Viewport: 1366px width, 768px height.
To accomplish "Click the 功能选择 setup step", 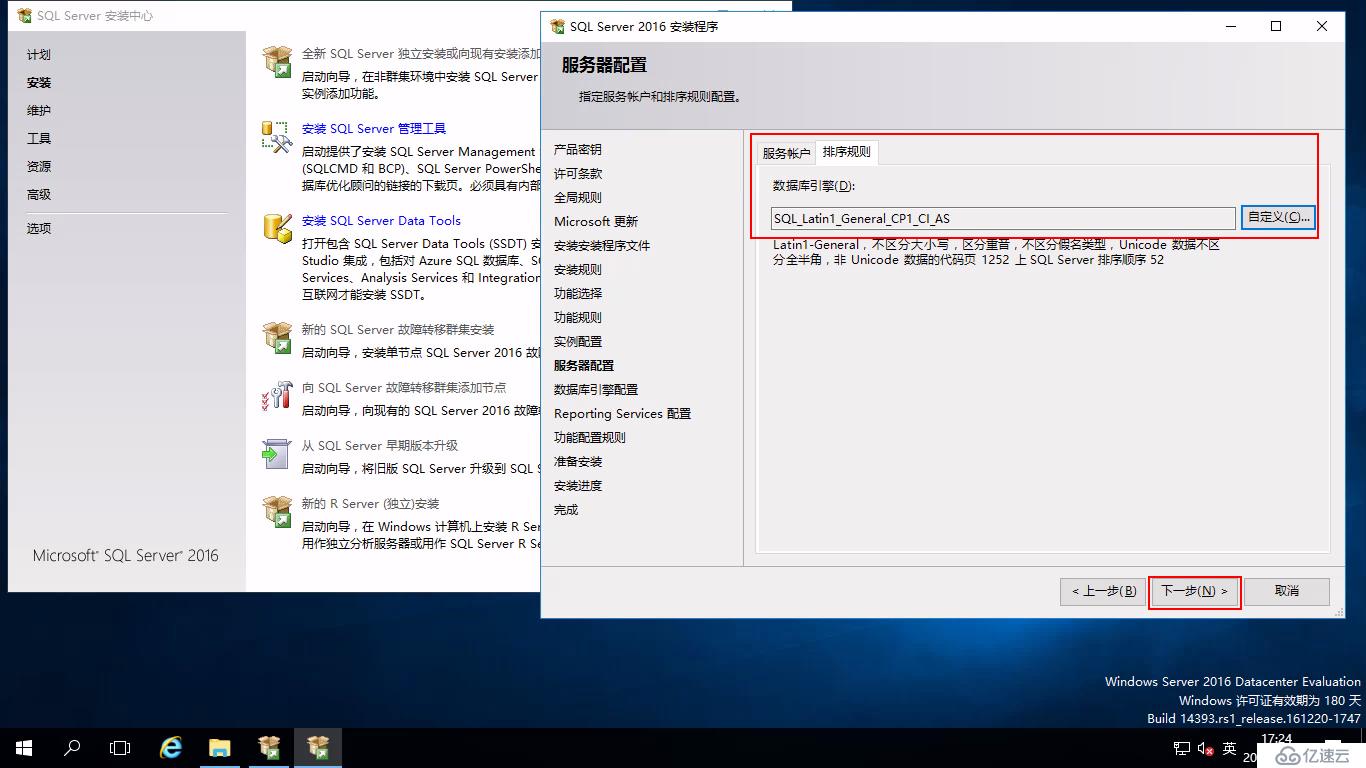I will [578, 294].
